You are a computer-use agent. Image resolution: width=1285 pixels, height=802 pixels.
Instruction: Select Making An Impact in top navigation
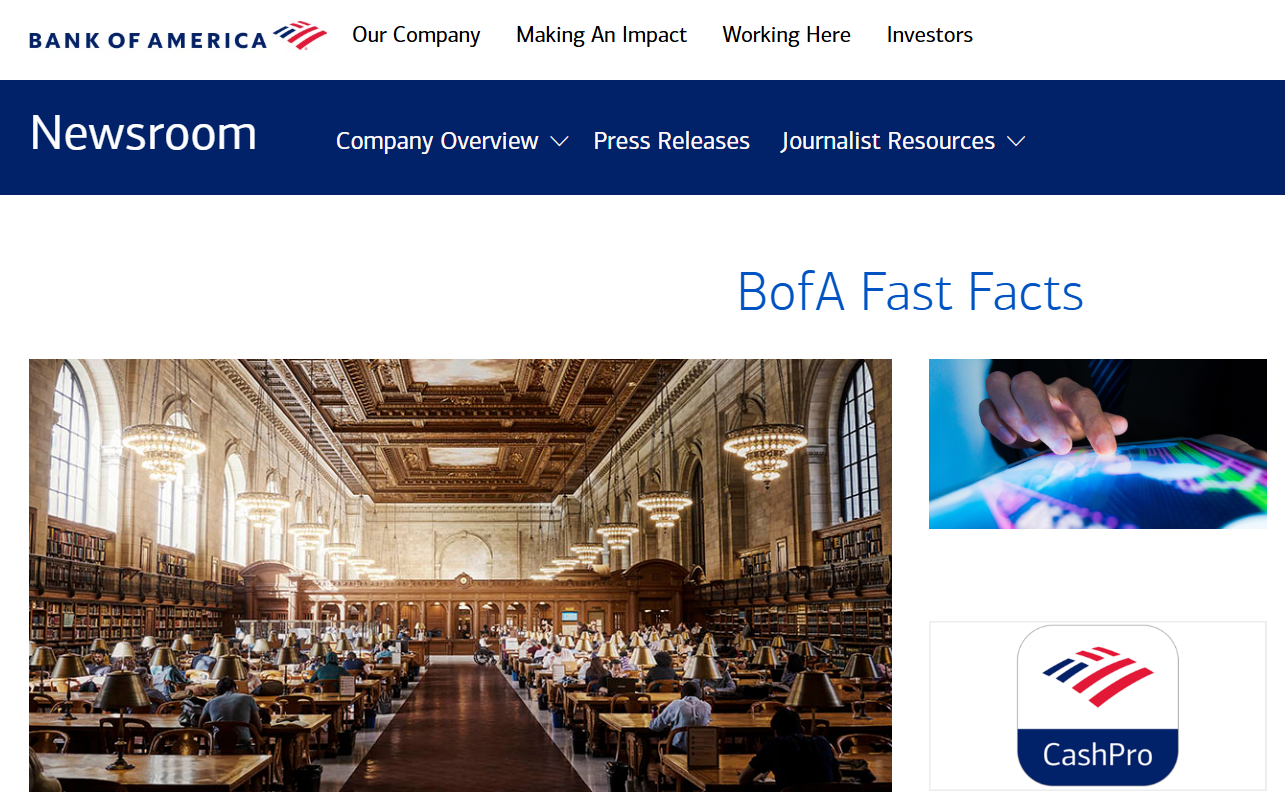[601, 35]
